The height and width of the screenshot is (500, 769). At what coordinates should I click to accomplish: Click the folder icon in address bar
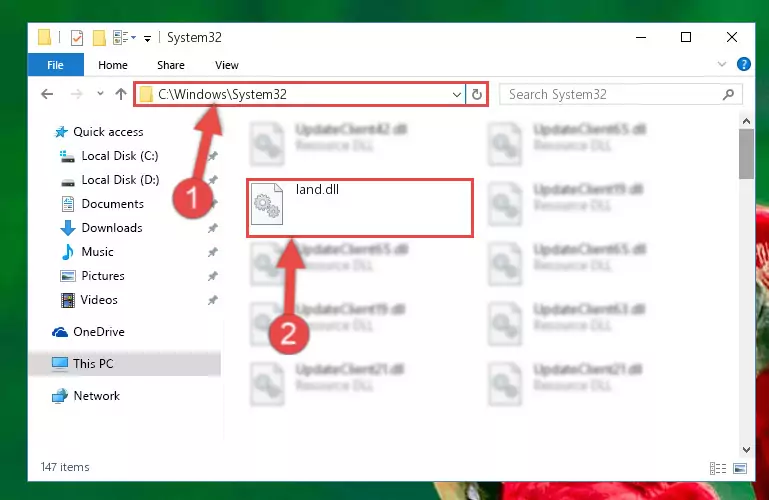[146, 94]
